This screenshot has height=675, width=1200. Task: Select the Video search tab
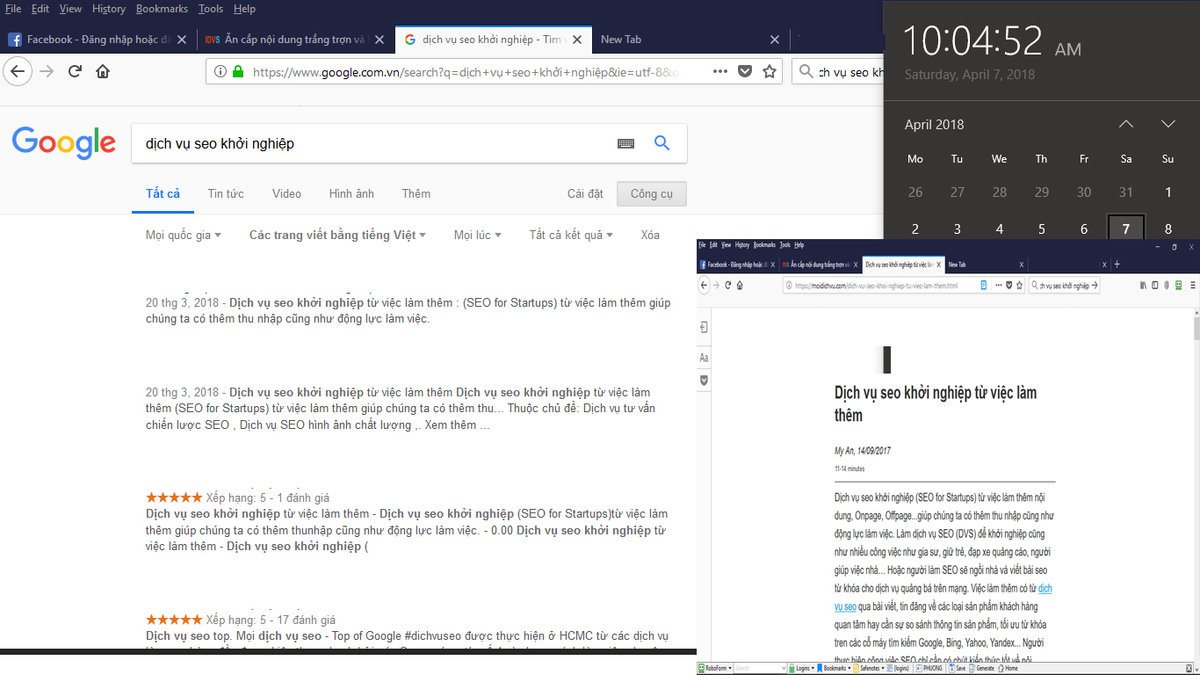tap(287, 193)
